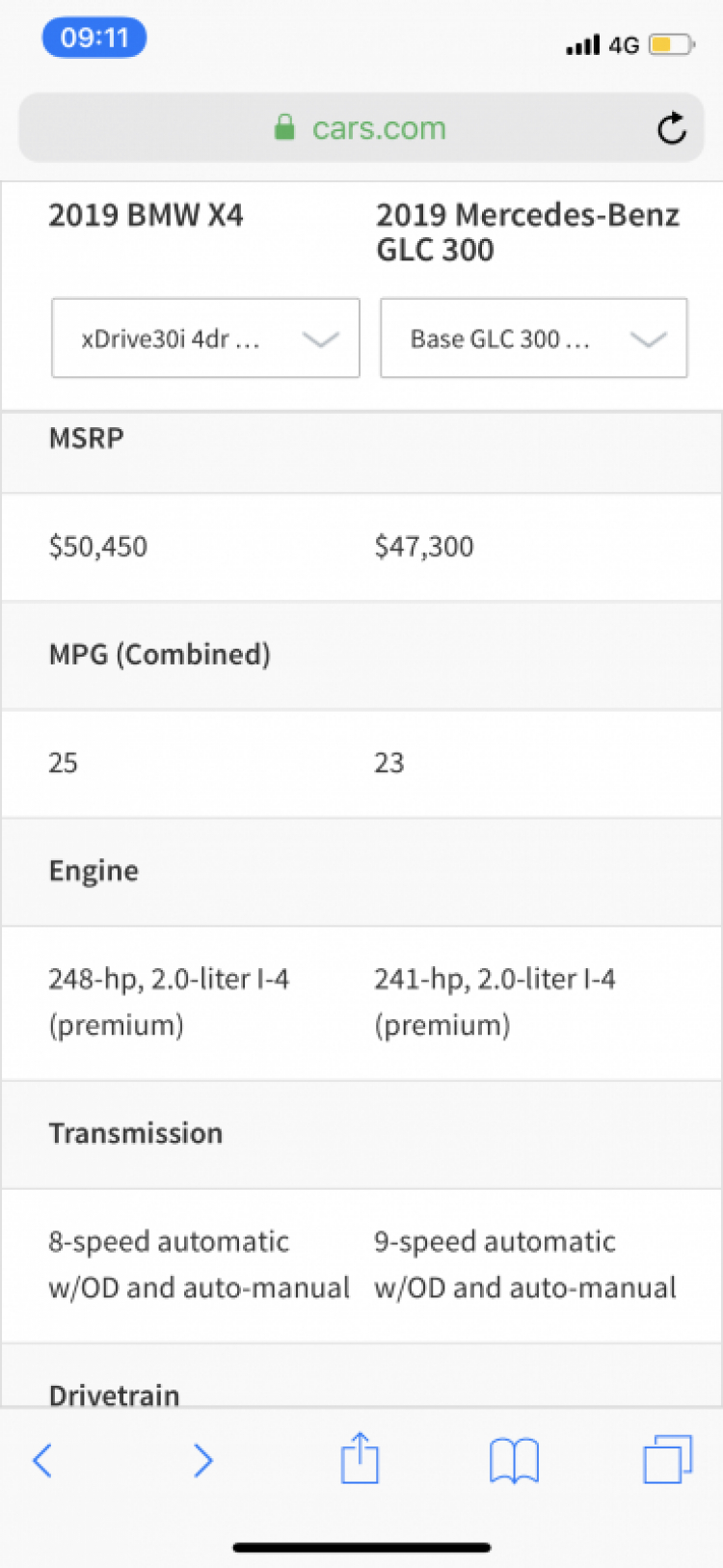Tap the cars.com address bar

361,127
